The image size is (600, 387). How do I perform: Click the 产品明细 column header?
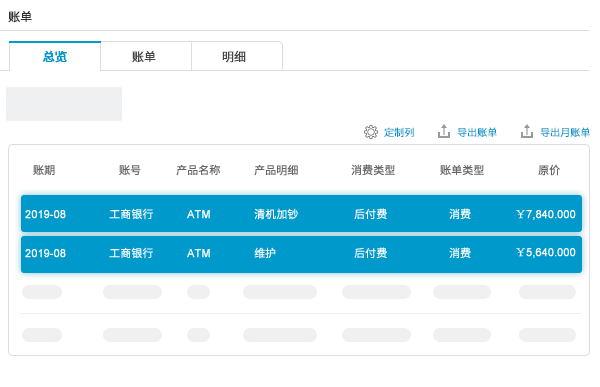[276, 170]
